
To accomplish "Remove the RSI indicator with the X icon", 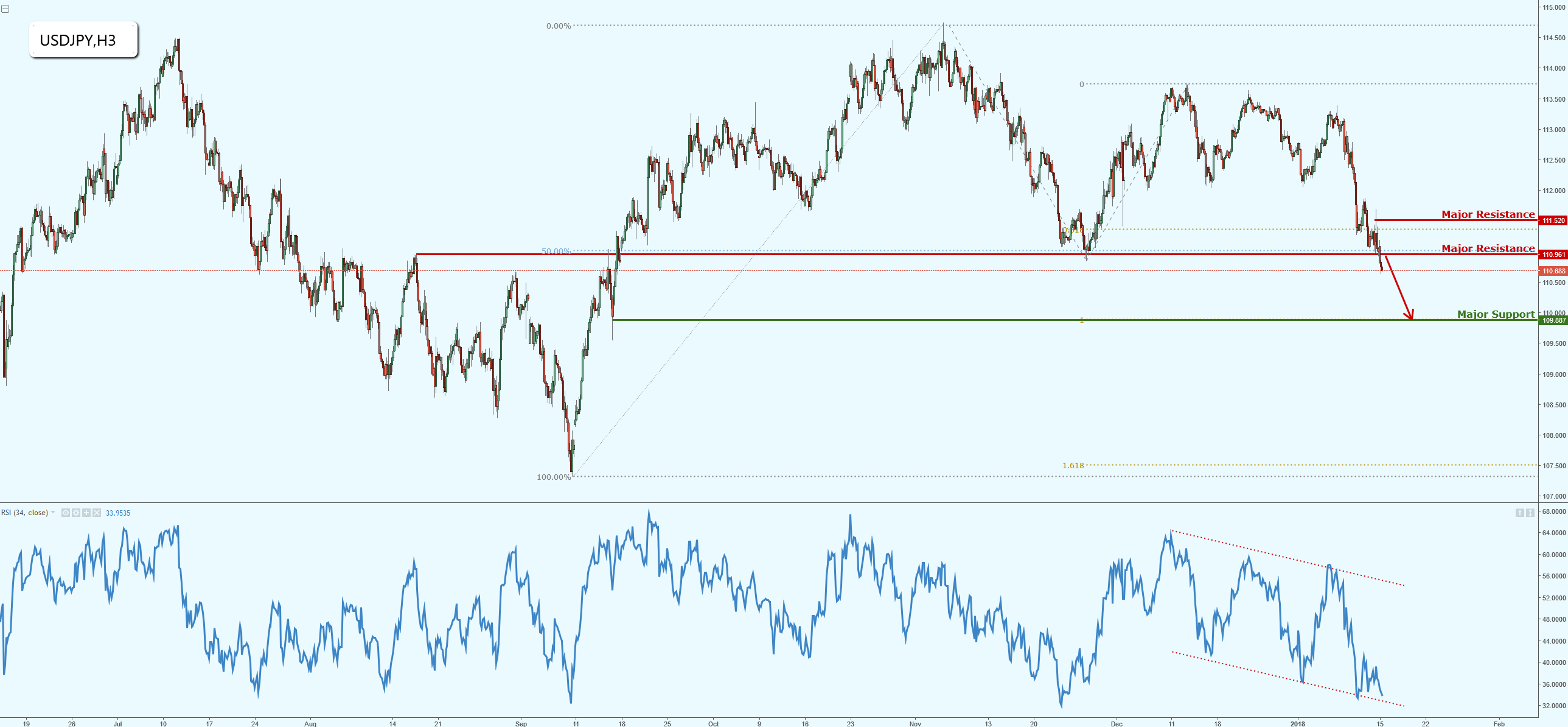I will [x=97, y=513].
